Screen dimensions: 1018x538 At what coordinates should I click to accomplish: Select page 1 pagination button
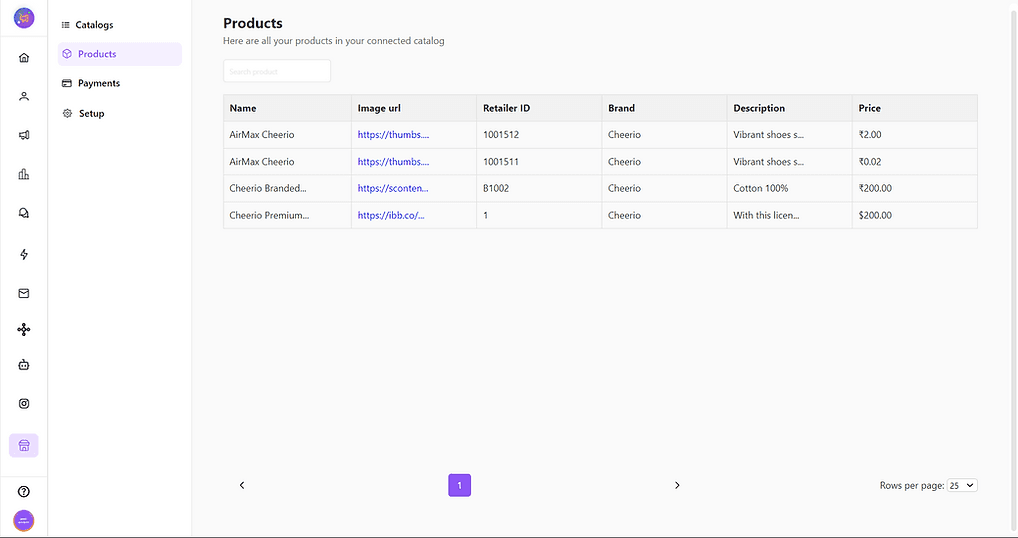460,485
